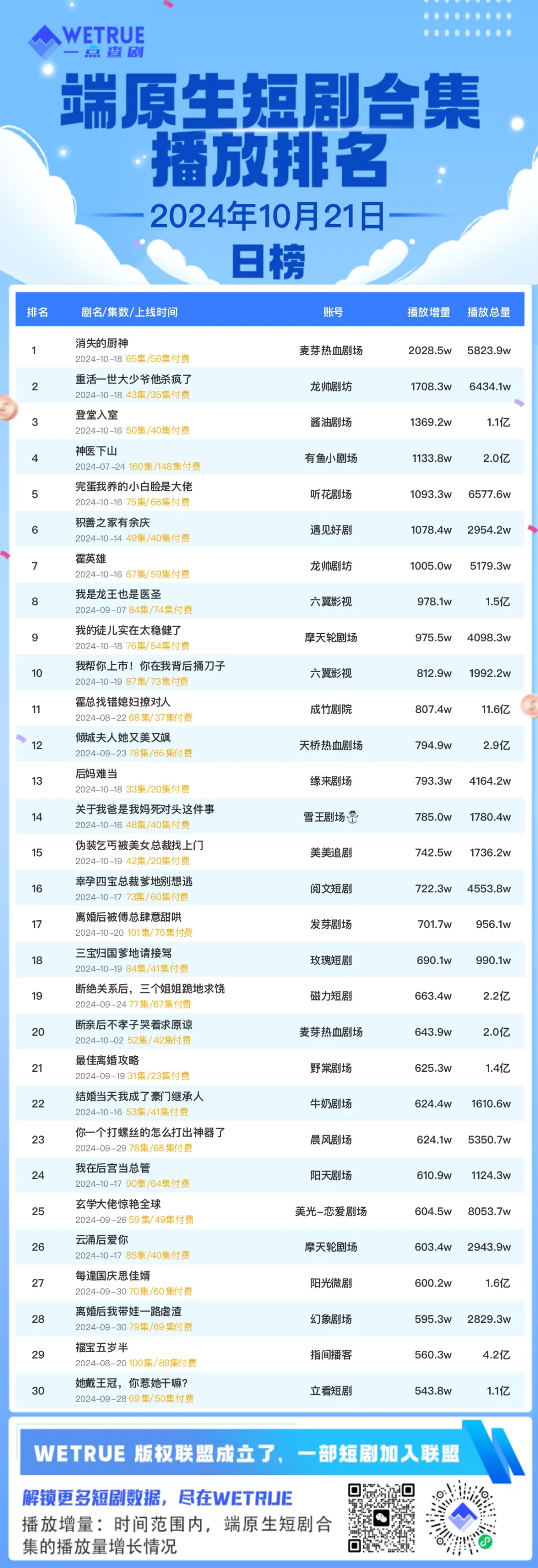Viewport: 538px width, 1568px height.
Task: Select the drama title 每逢国庆思佳婿
Action: [x=113, y=1275]
